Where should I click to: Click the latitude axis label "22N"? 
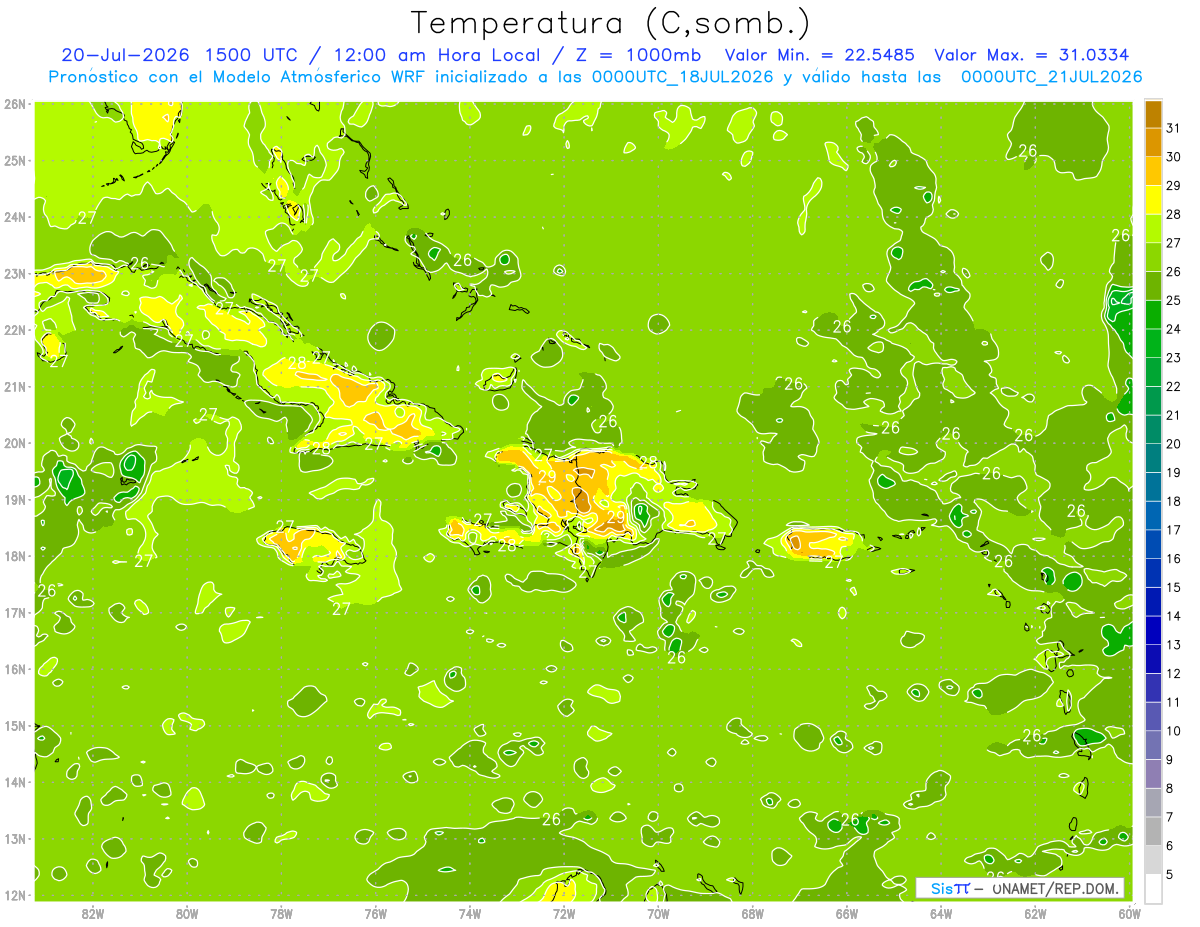[15, 330]
